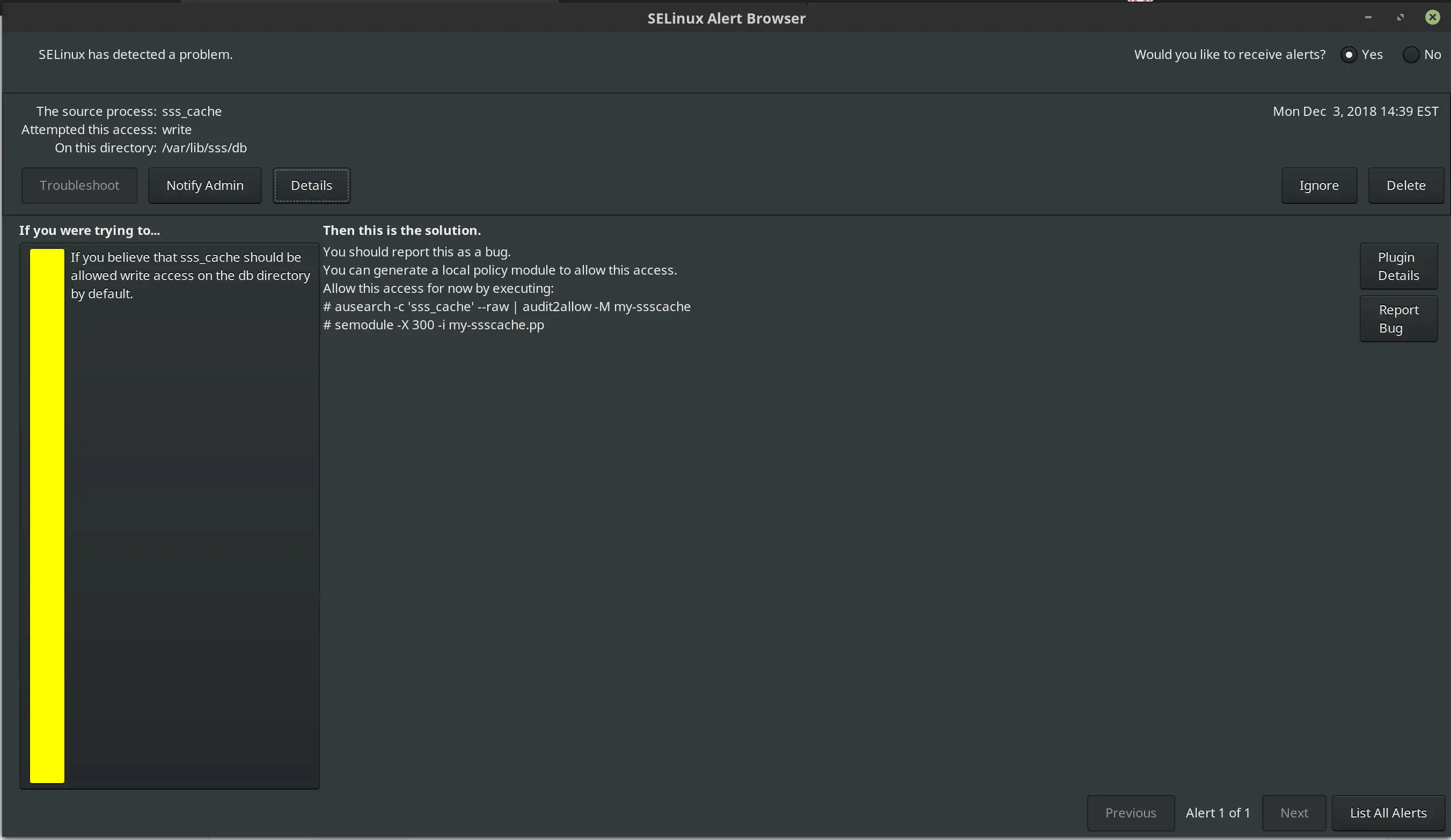Click the Report Bug button

pyautogui.click(x=1398, y=319)
